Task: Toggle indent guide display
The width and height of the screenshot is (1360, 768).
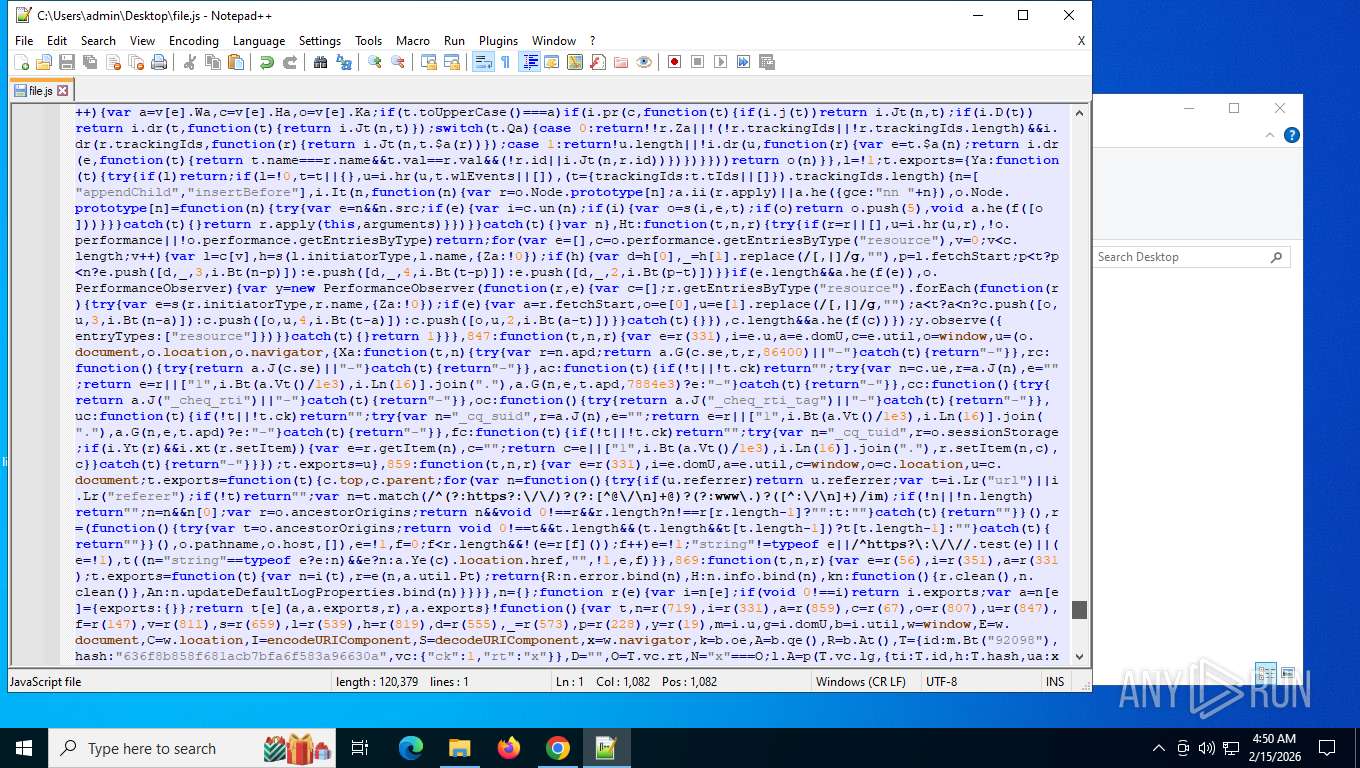Action: [x=529, y=62]
